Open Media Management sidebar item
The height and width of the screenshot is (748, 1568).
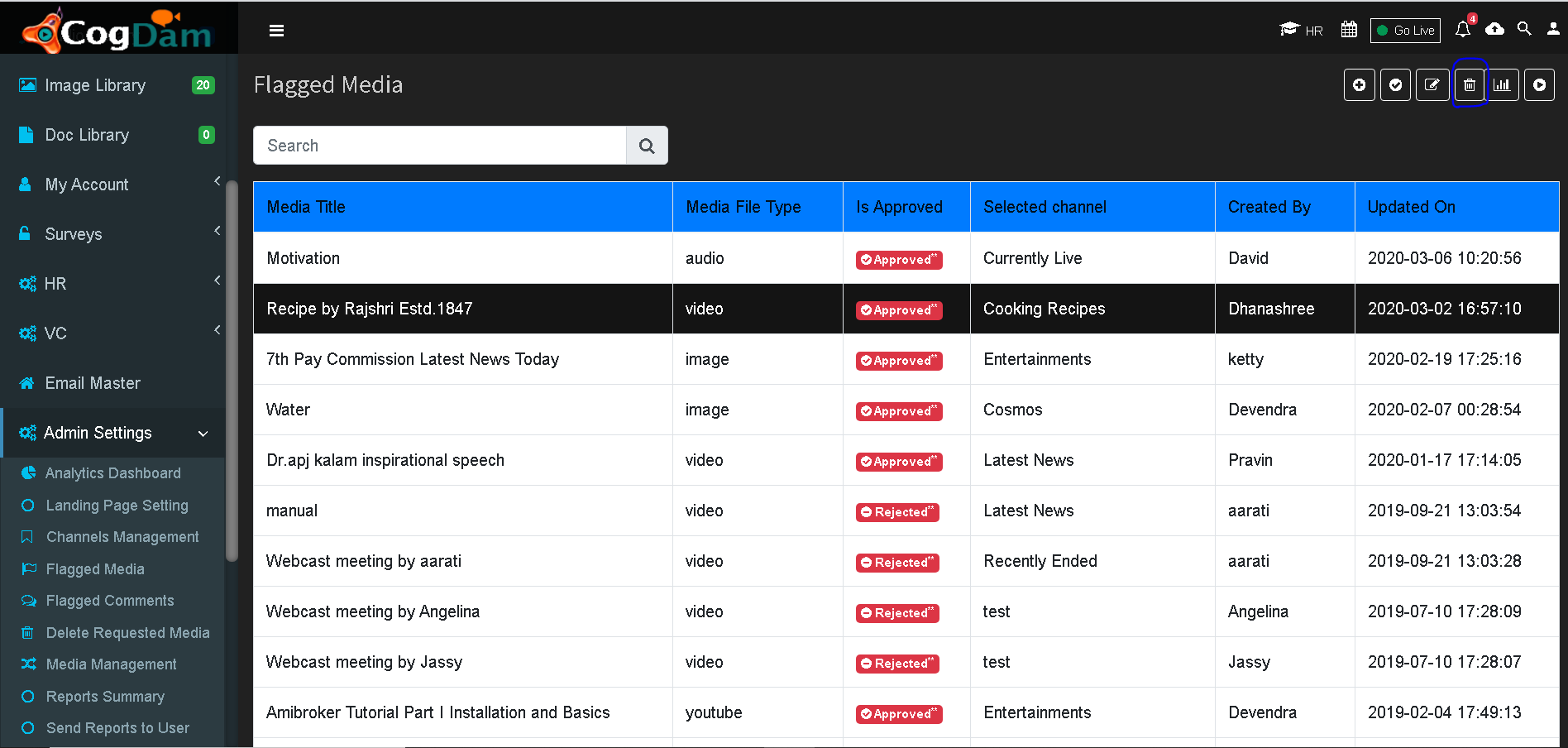coord(111,664)
